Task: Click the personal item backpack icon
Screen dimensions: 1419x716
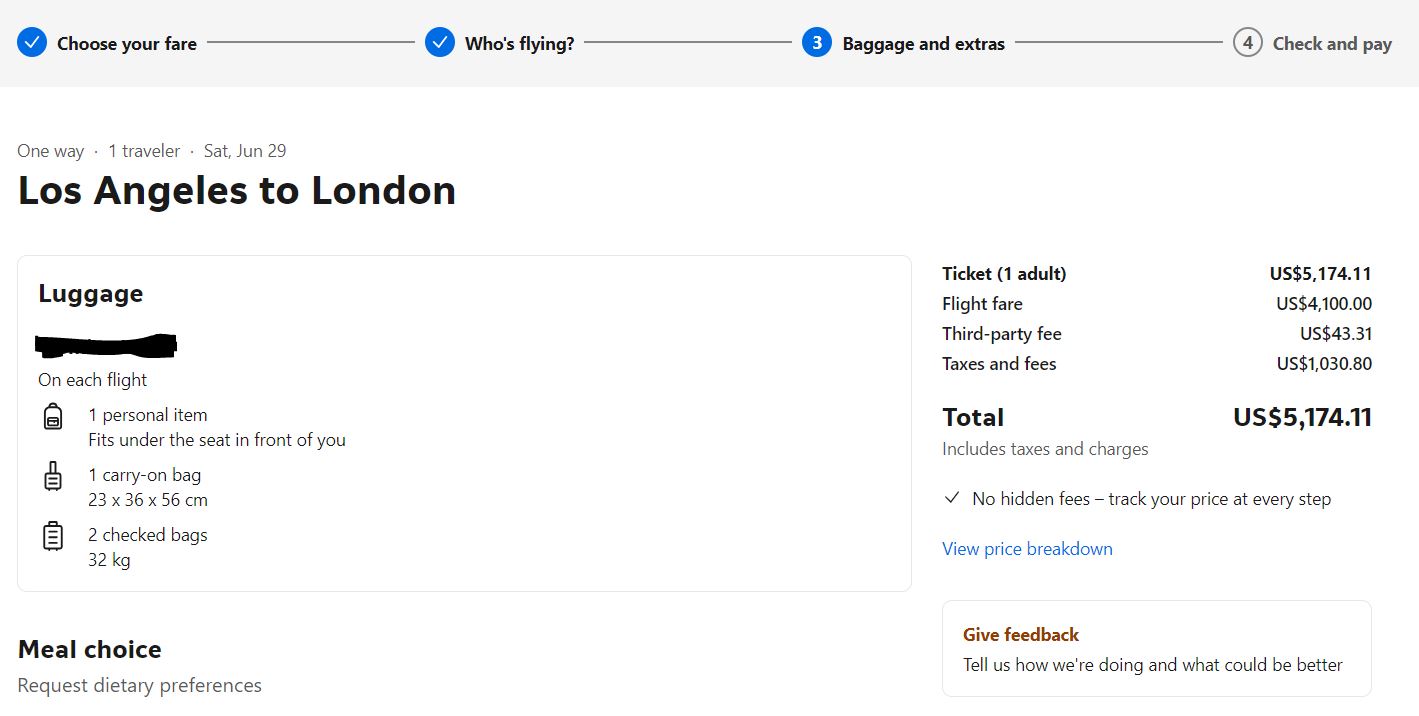Action: [x=53, y=416]
